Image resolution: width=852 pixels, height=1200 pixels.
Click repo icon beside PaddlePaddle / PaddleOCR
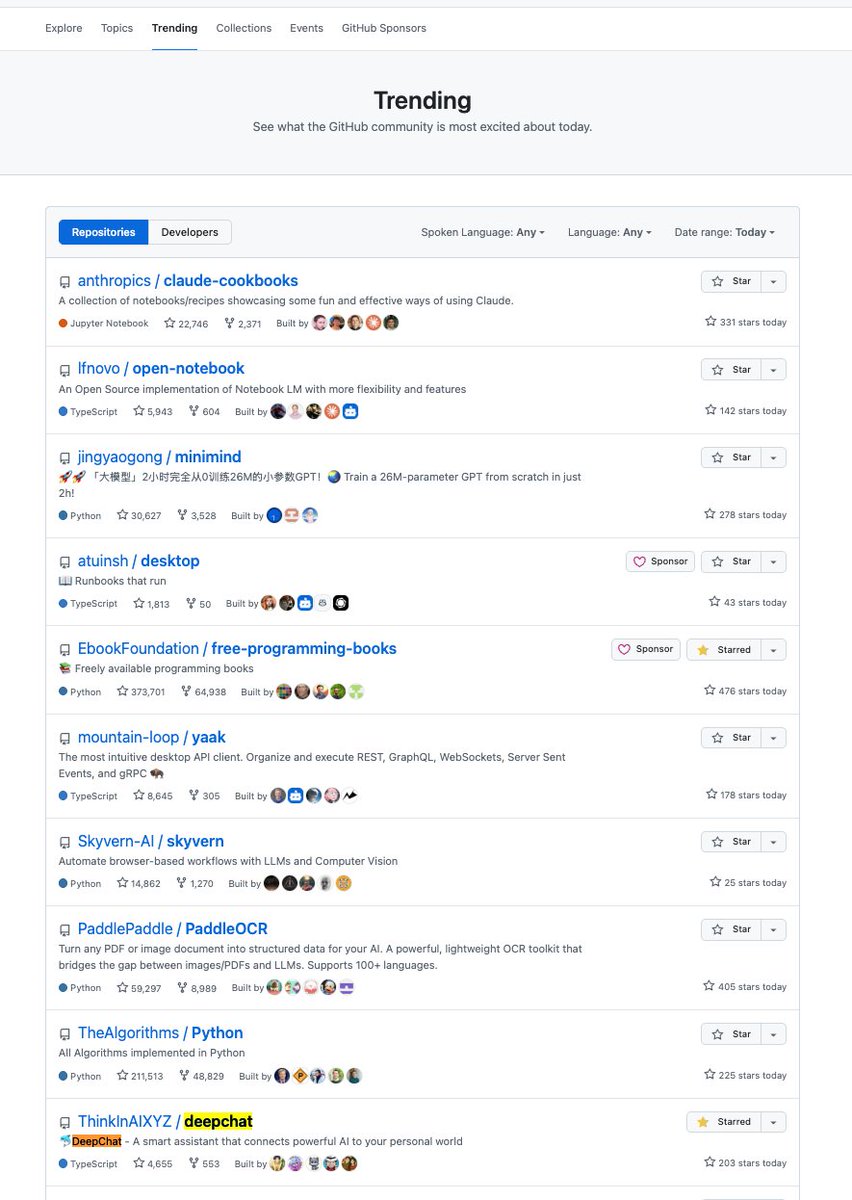click(65, 930)
